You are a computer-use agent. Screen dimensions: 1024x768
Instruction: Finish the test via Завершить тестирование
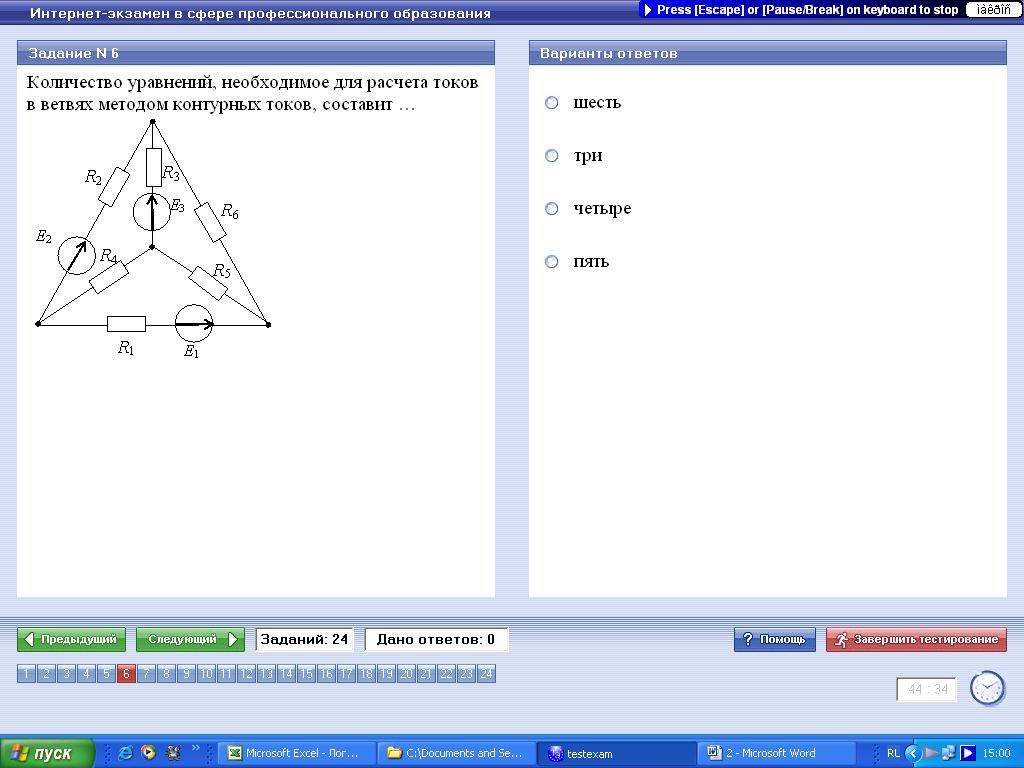916,639
